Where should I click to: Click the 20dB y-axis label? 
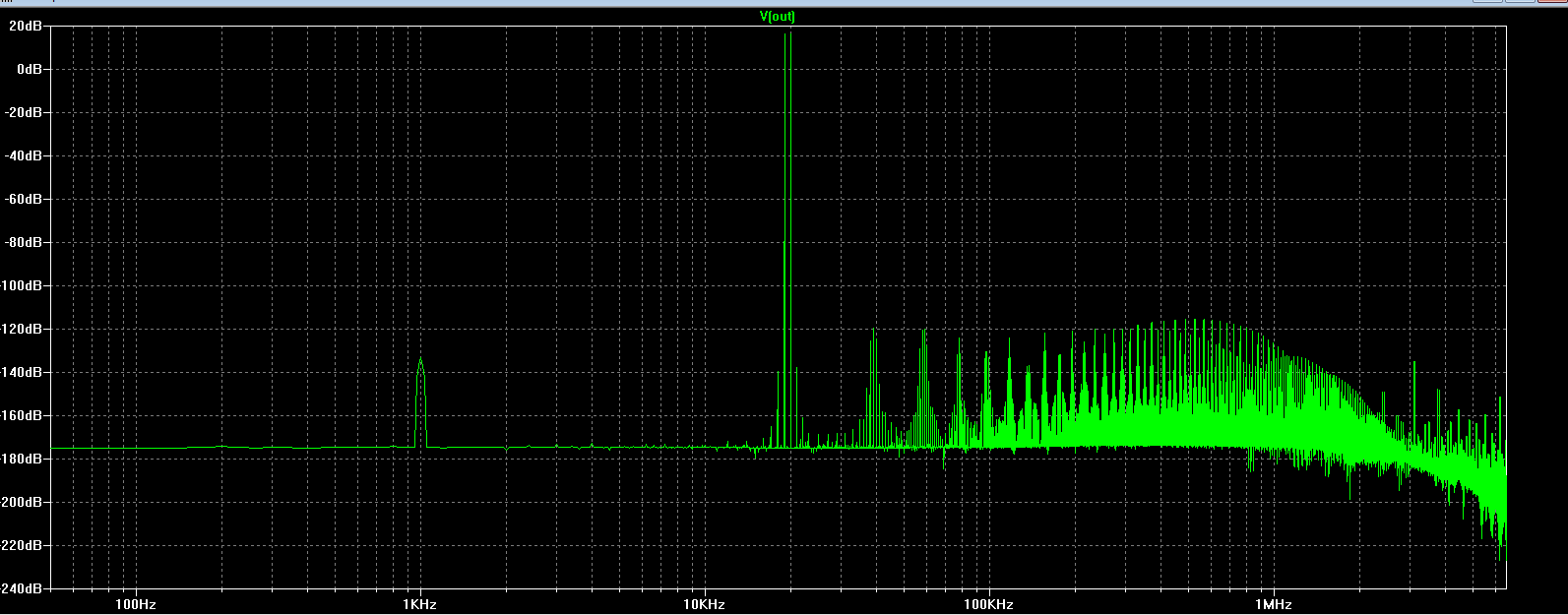point(25,26)
